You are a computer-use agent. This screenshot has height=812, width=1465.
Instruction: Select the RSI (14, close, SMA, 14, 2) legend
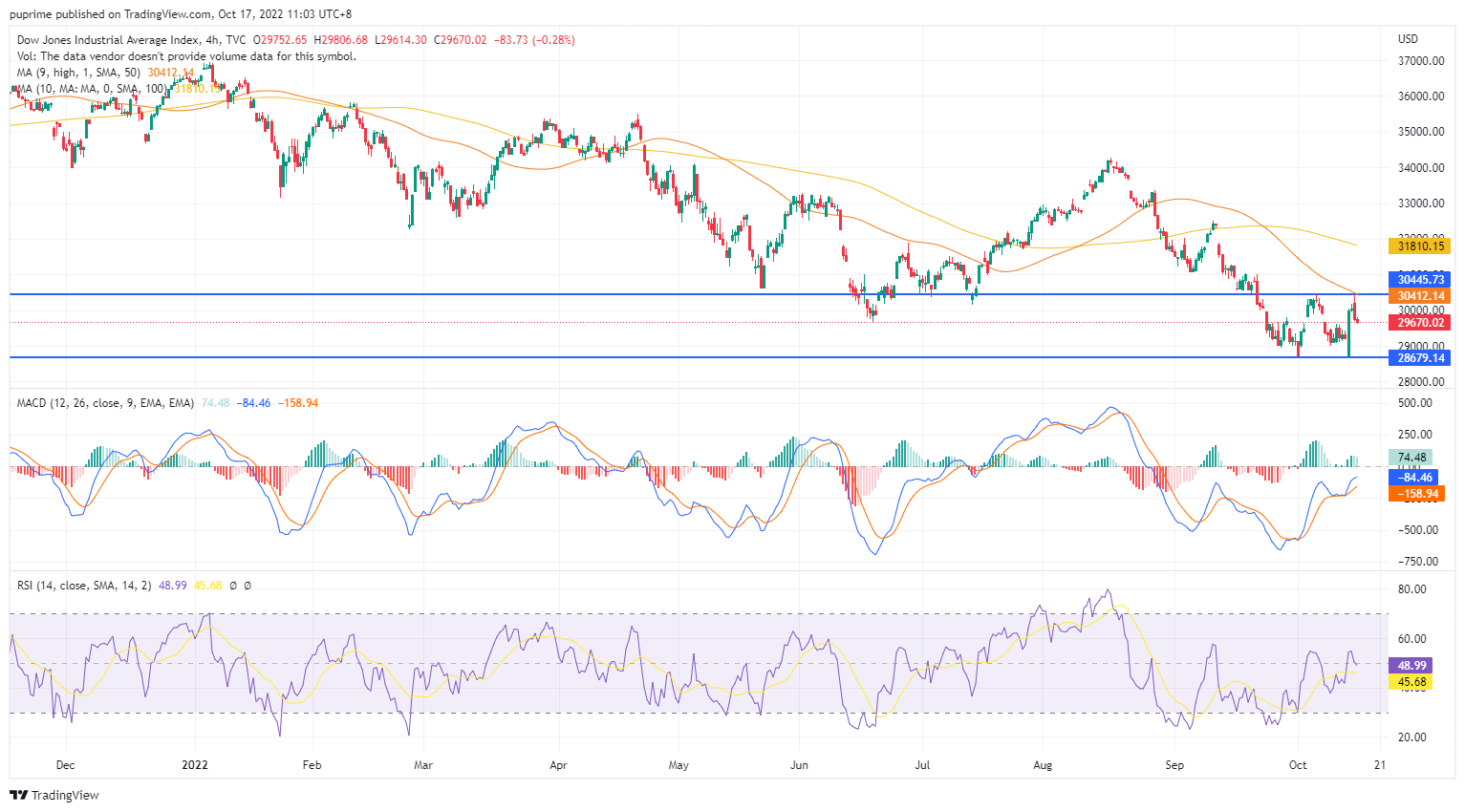[x=84, y=586]
